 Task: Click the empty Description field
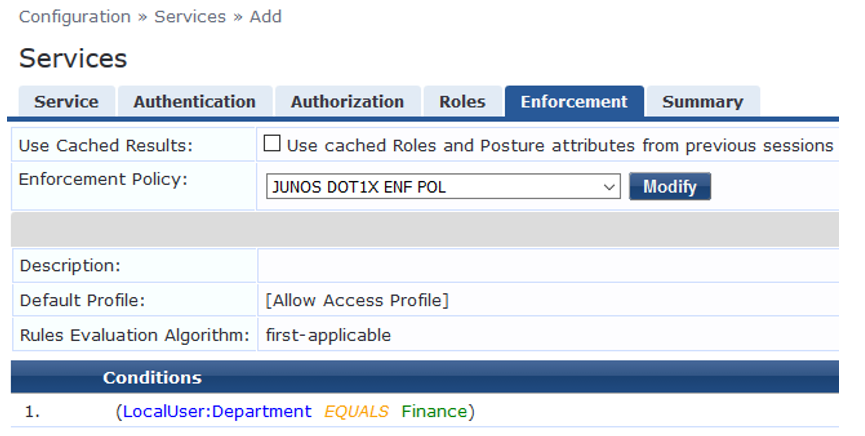pyautogui.click(x=547, y=266)
